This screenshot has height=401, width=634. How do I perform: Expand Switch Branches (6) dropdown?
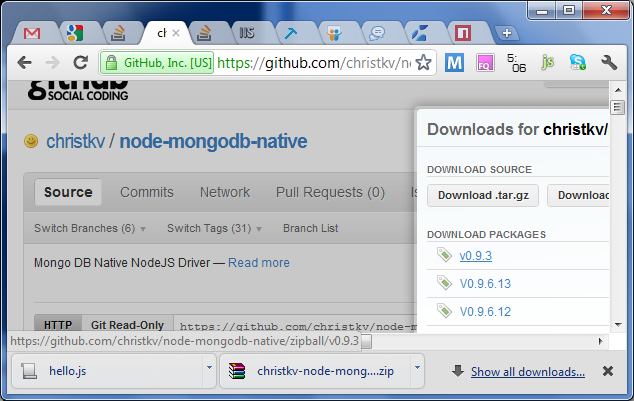point(90,228)
